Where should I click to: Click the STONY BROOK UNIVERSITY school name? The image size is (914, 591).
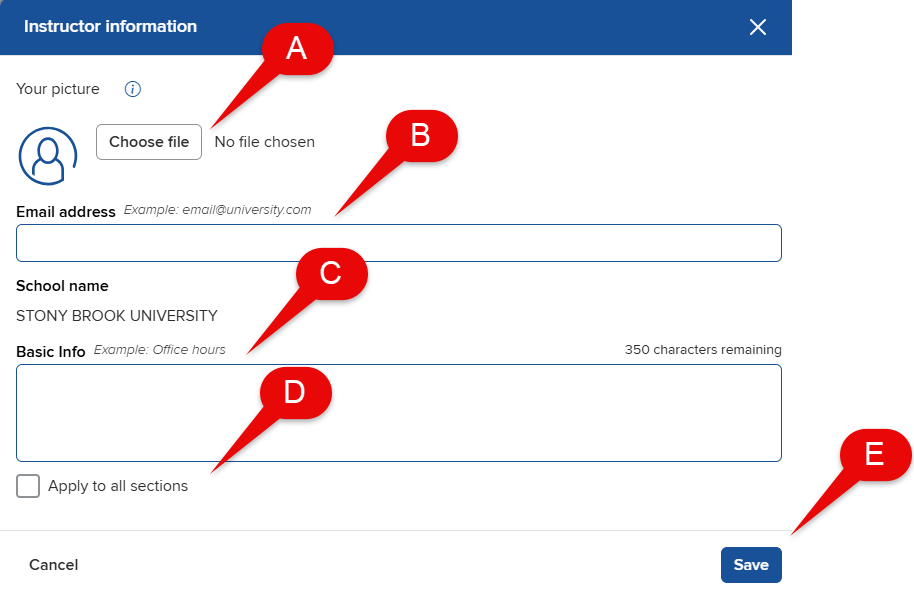click(x=117, y=316)
